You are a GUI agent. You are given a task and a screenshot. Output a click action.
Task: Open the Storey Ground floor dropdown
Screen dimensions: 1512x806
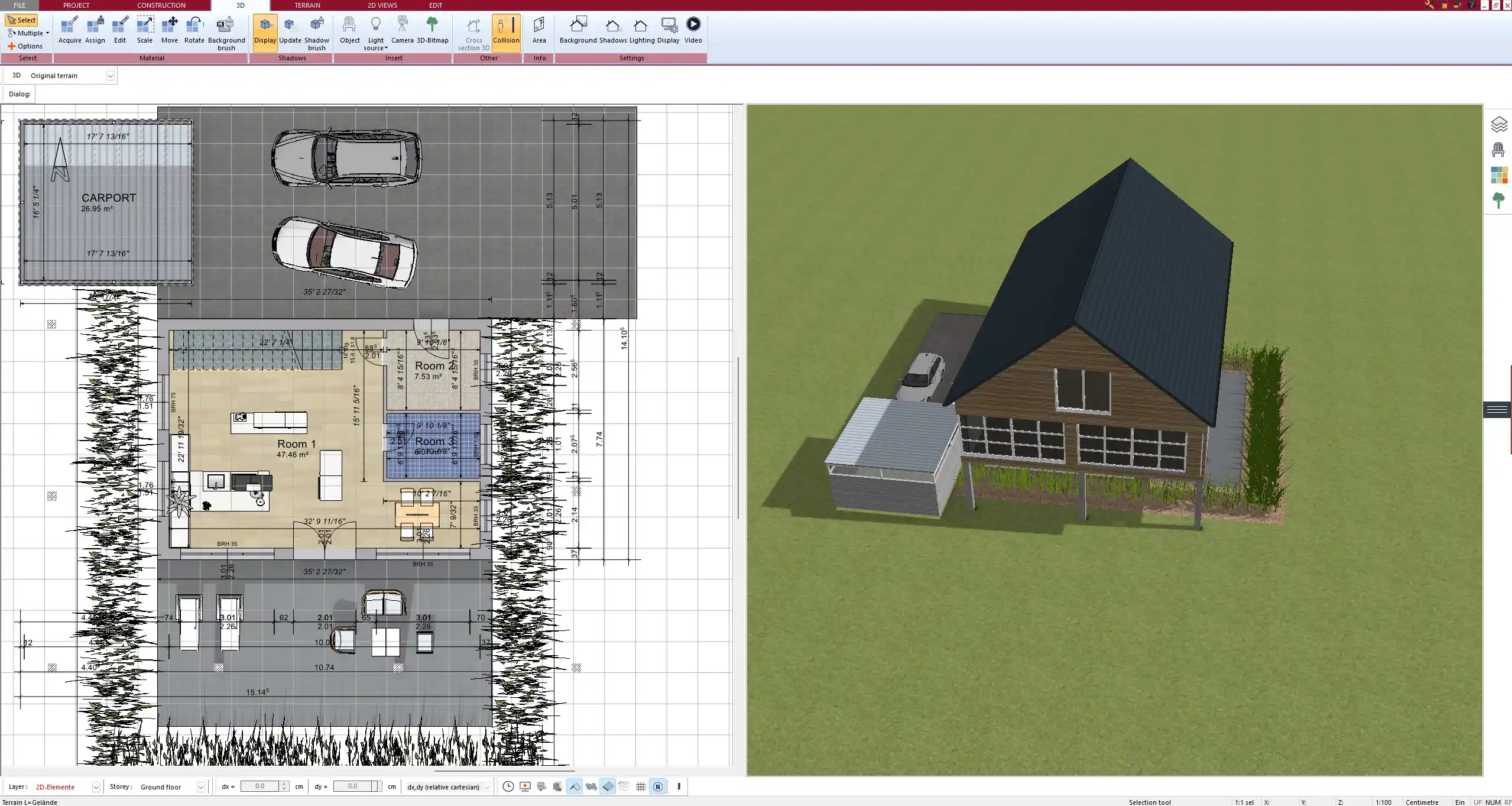click(200, 787)
